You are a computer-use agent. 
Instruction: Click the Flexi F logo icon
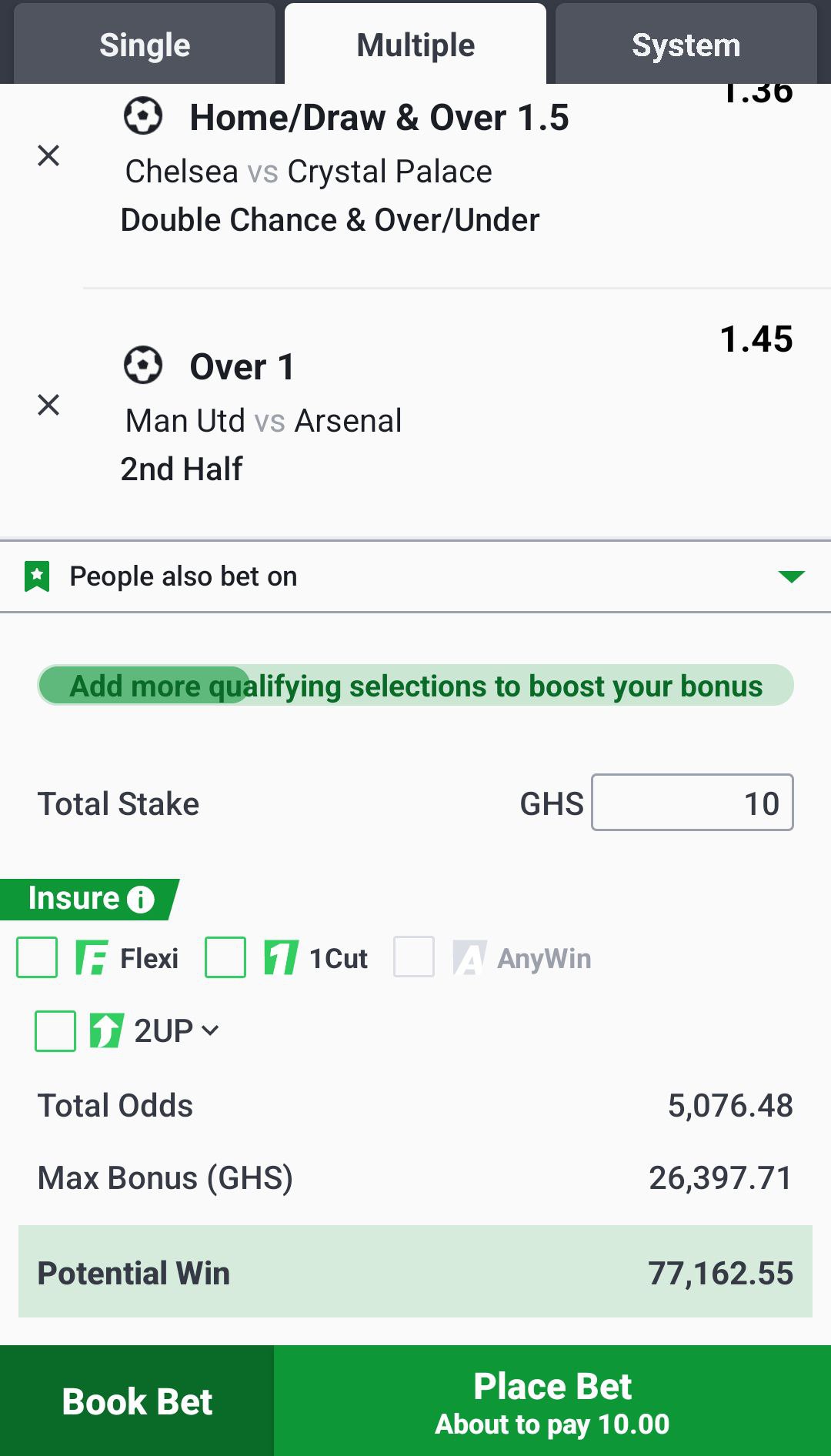[92, 958]
